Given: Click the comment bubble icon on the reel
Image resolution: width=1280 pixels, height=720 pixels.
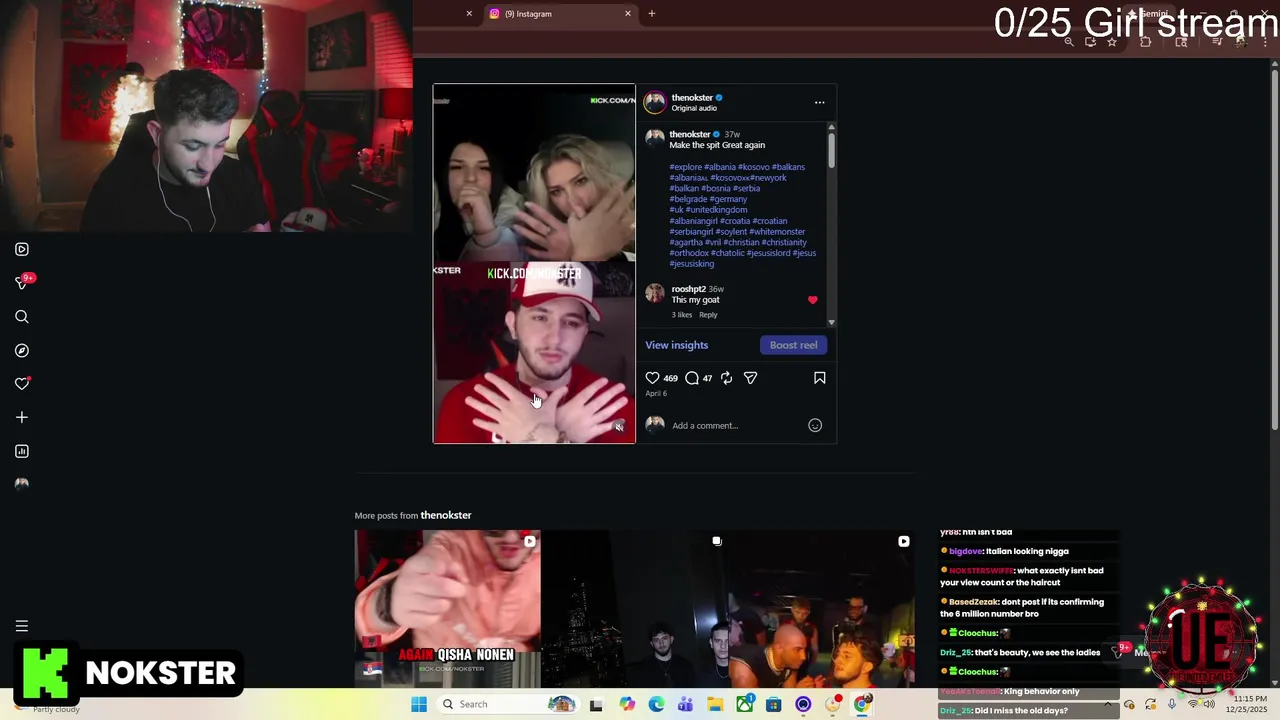Looking at the screenshot, I should [x=692, y=378].
